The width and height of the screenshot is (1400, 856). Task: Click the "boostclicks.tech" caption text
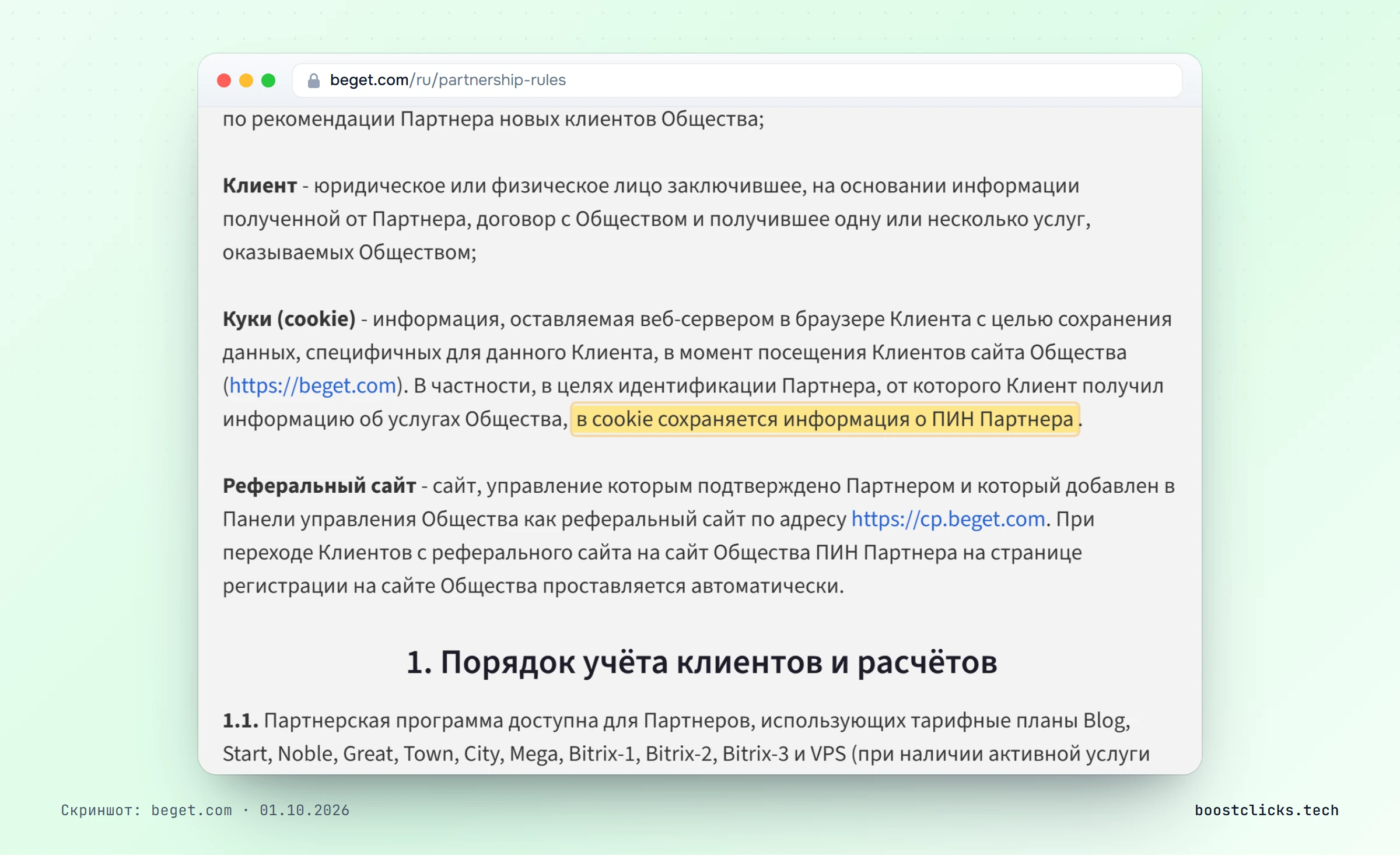tap(1266, 811)
